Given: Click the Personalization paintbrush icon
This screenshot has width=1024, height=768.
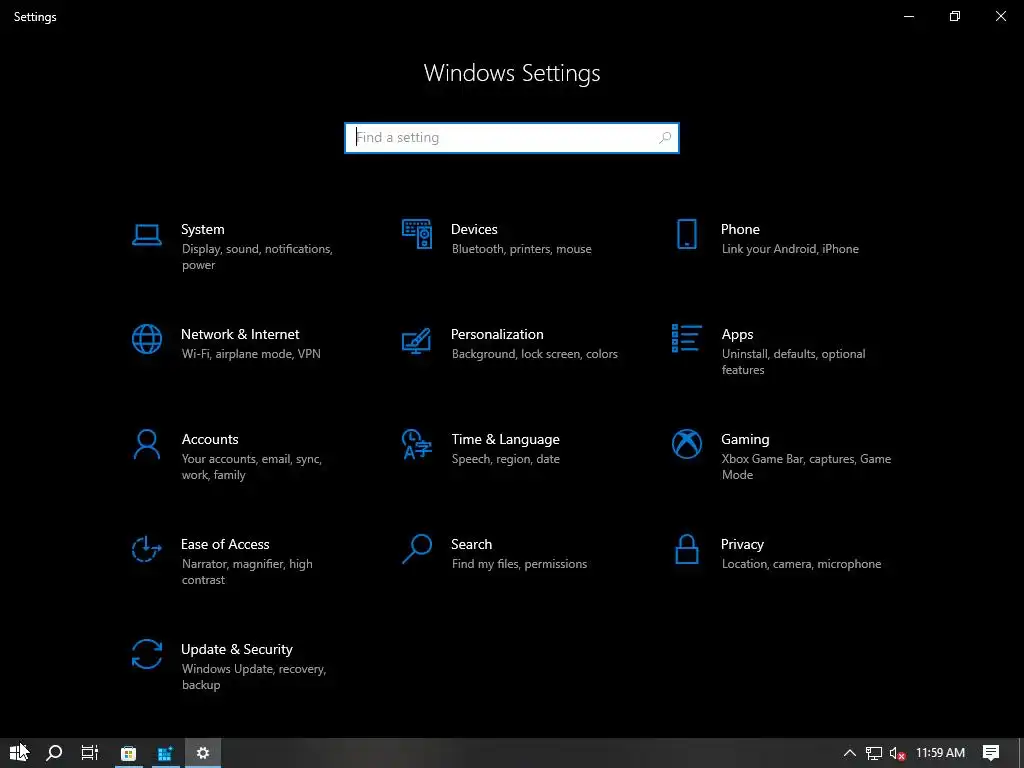Looking at the screenshot, I should coord(417,340).
